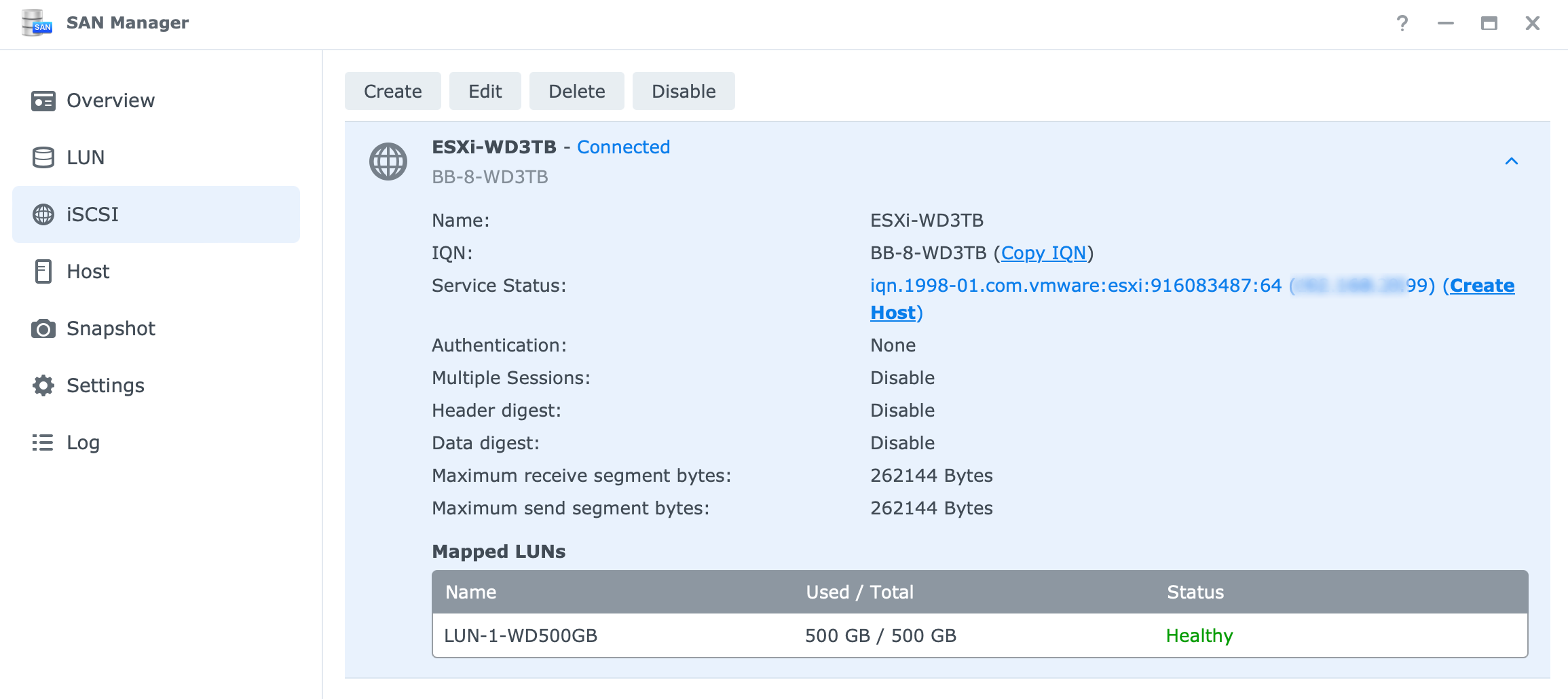Click the globe icon next to ESXi-WD3TB
The width and height of the screenshot is (1568, 699).
coord(388,161)
